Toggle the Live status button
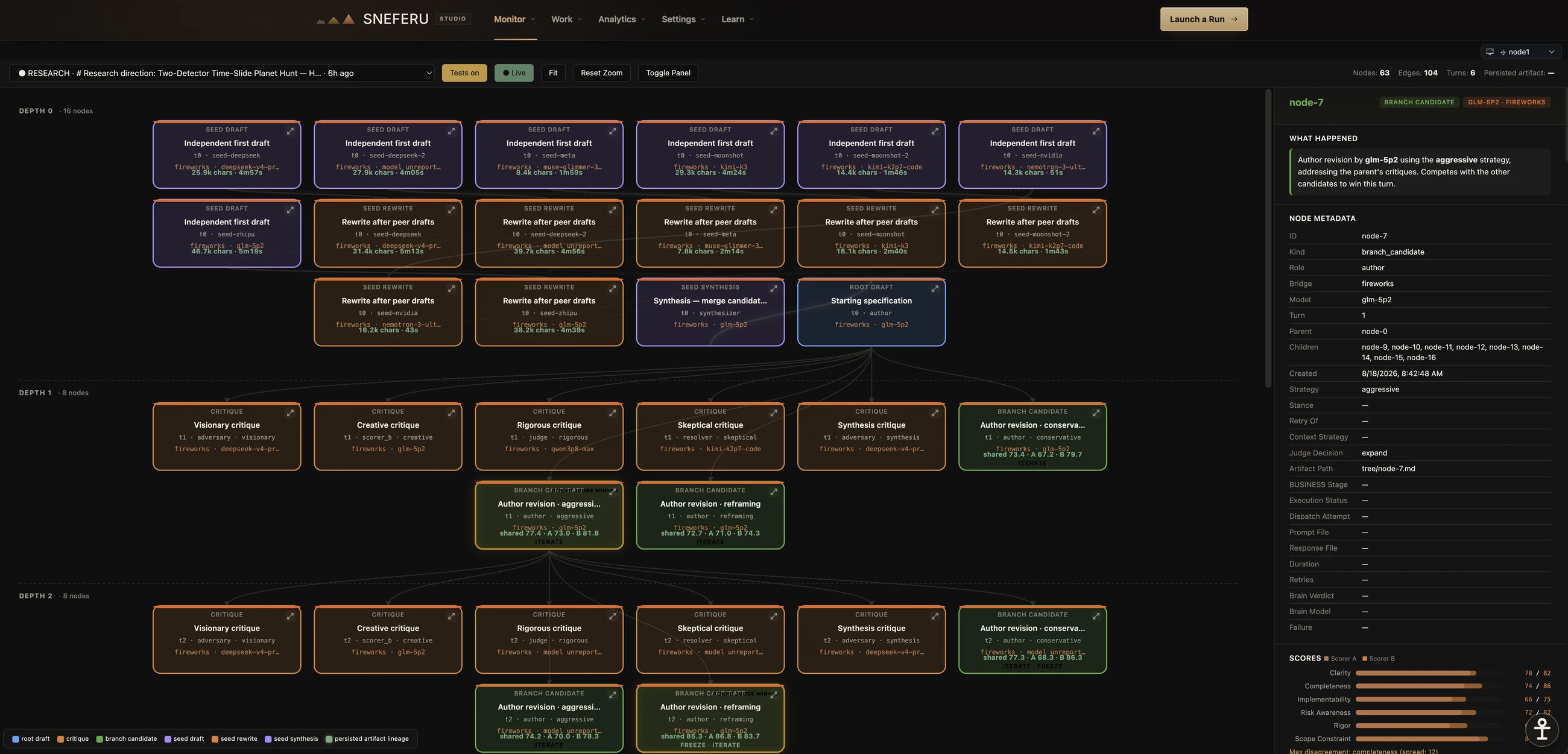 click(x=514, y=73)
